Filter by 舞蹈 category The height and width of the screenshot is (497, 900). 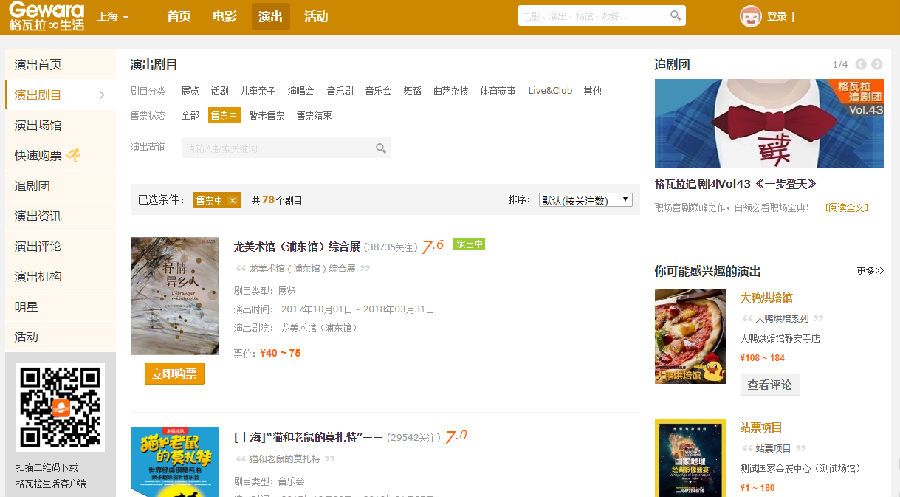click(412, 91)
